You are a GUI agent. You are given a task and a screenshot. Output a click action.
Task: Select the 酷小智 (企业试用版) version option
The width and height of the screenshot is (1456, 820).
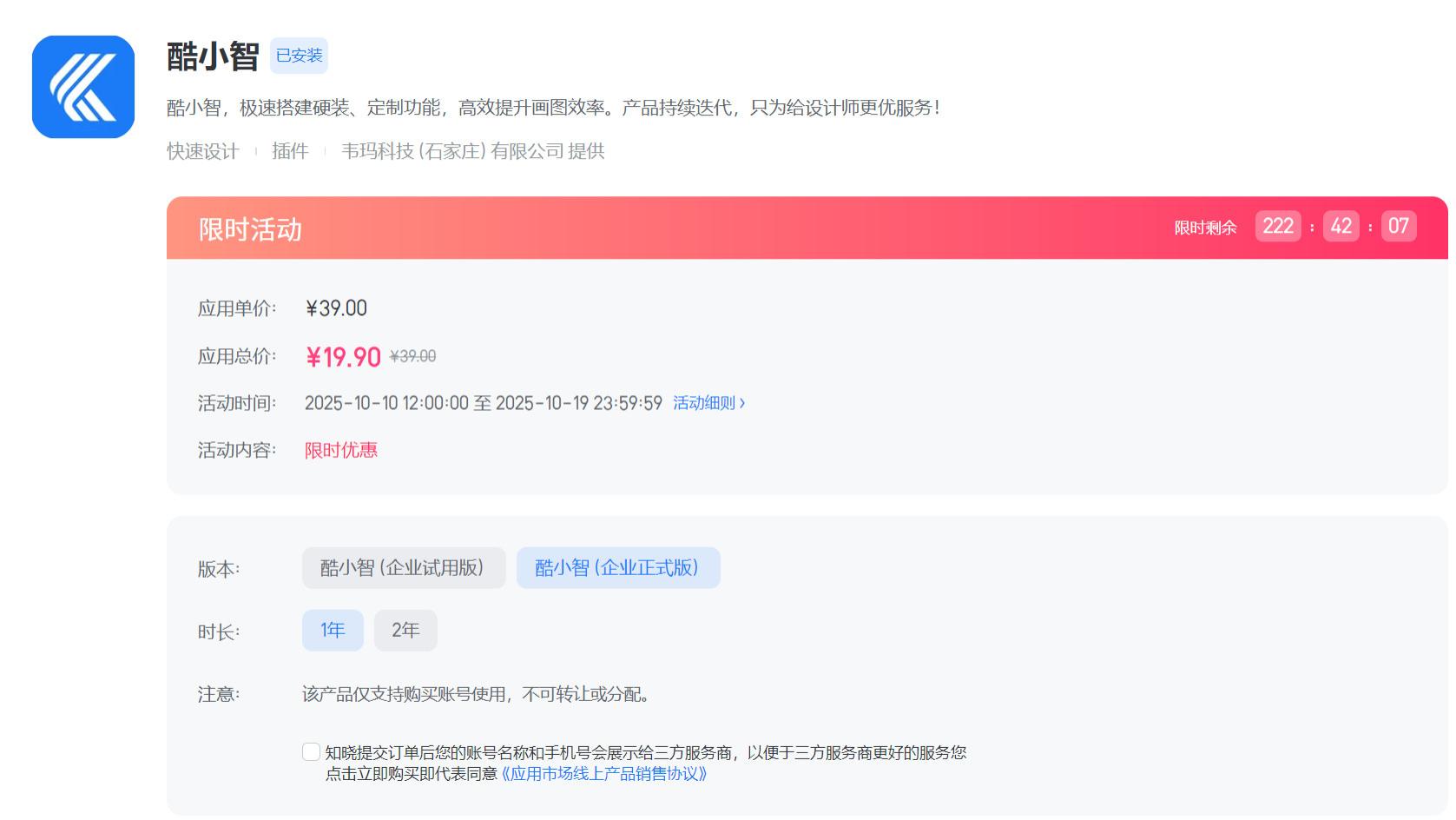tap(404, 568)
